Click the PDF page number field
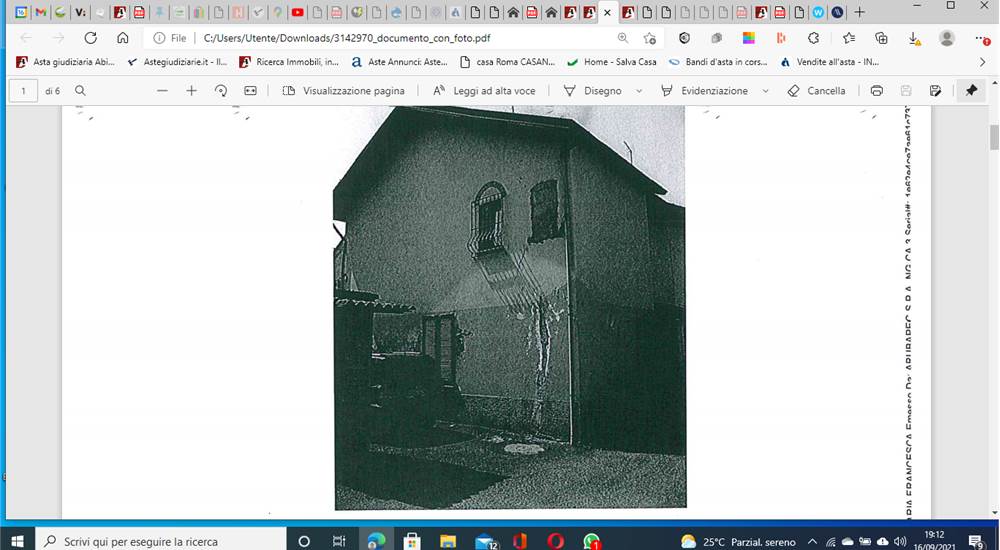Screen dimensions: 1000x550 [x=24, y=91]
